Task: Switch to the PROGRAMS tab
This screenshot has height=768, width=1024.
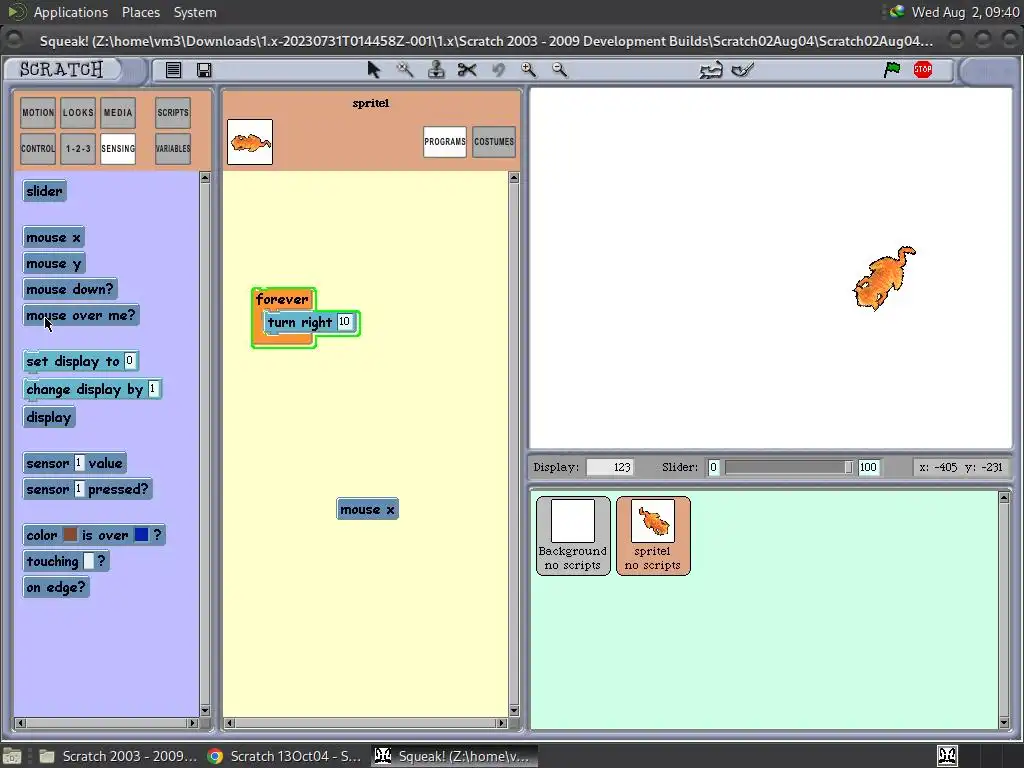Action: (x=445, y=142)
